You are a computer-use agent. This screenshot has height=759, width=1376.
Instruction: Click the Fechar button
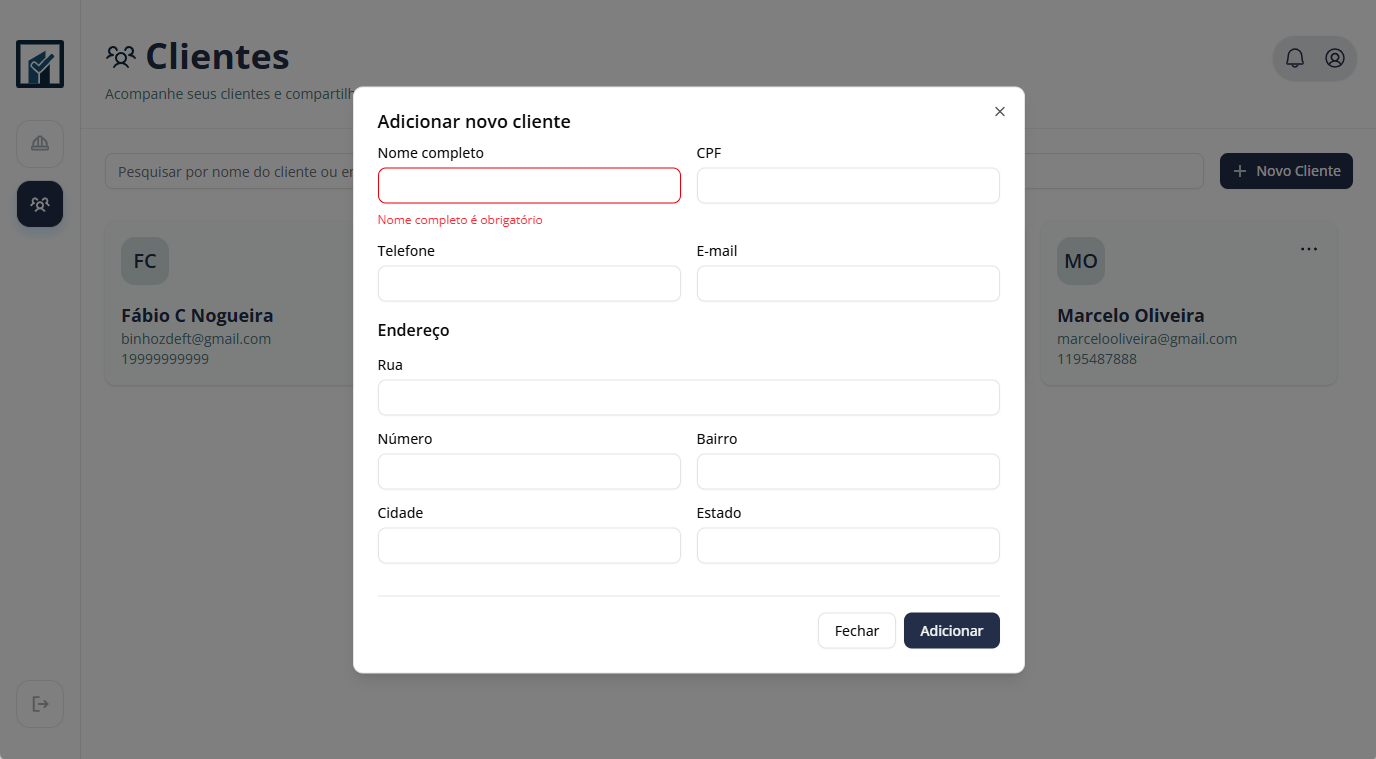(x=856, y=631)
